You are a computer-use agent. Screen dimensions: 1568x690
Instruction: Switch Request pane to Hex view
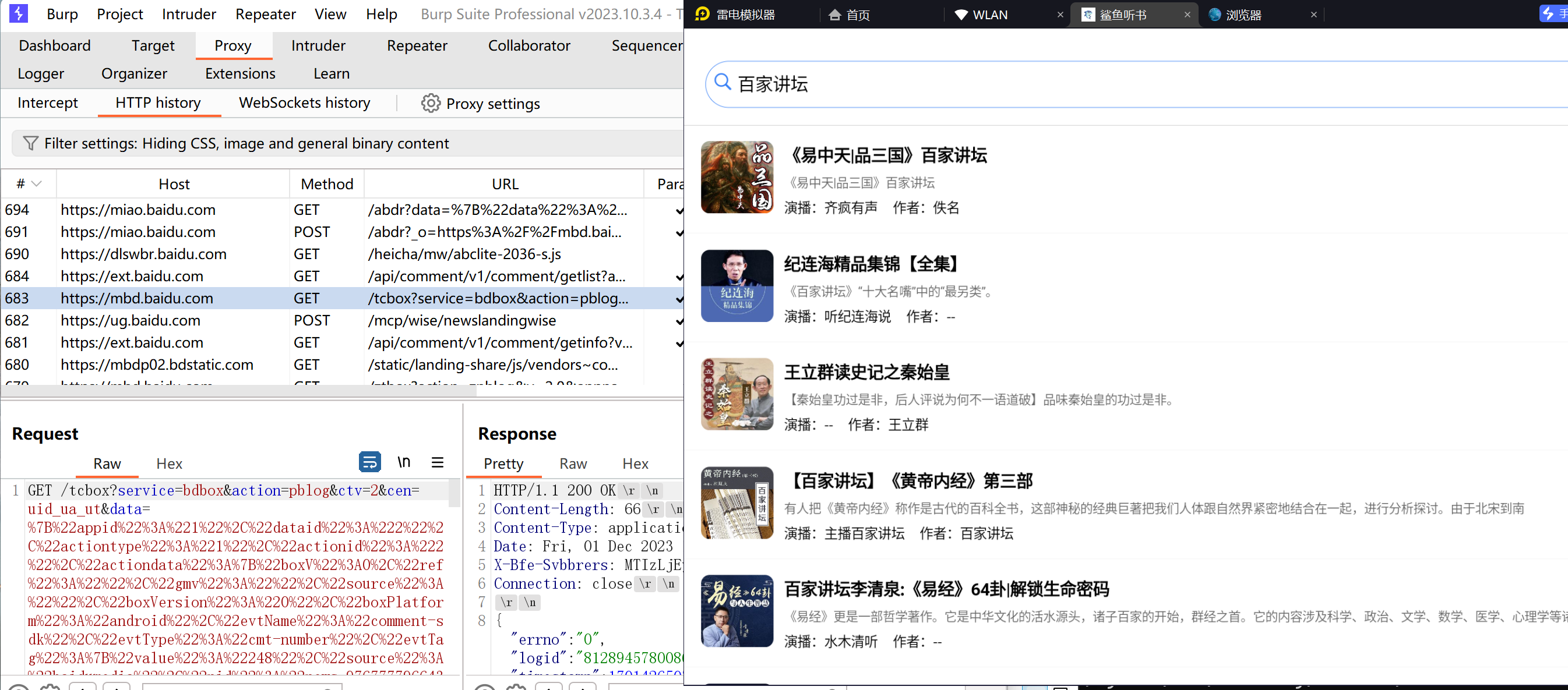pyautogui.click(x=169, y=463)
